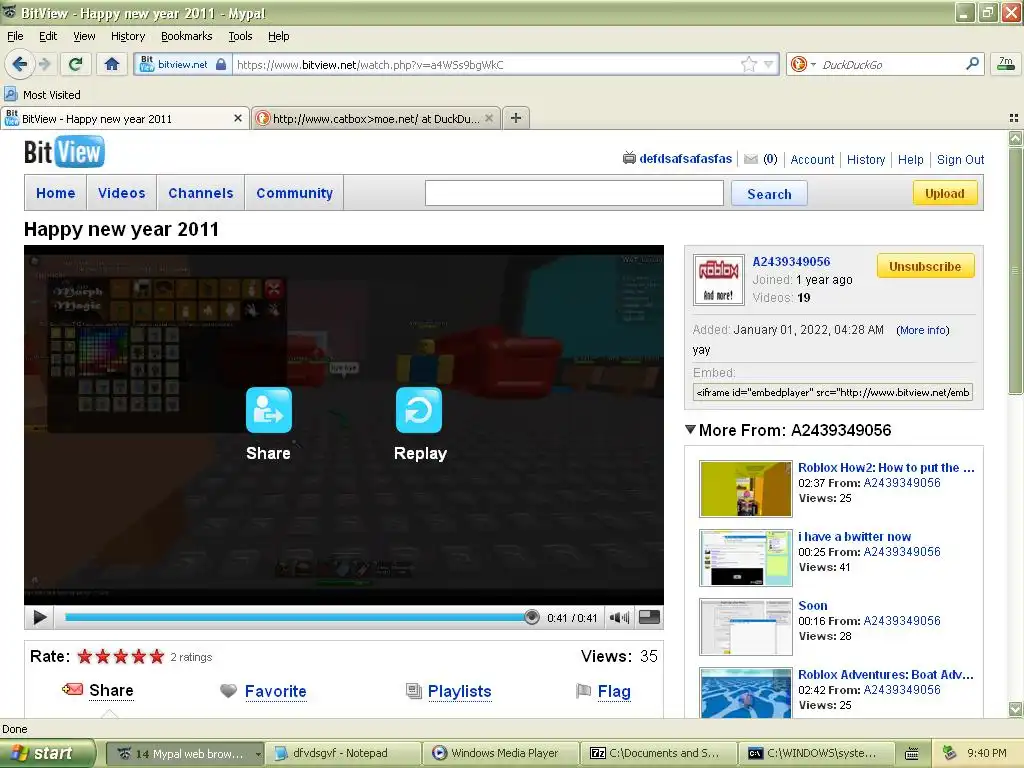This screenshot has height=768, width=1024.
Task: Open the 'i have a bwitter now' video link
Action: tap(854, 537)
